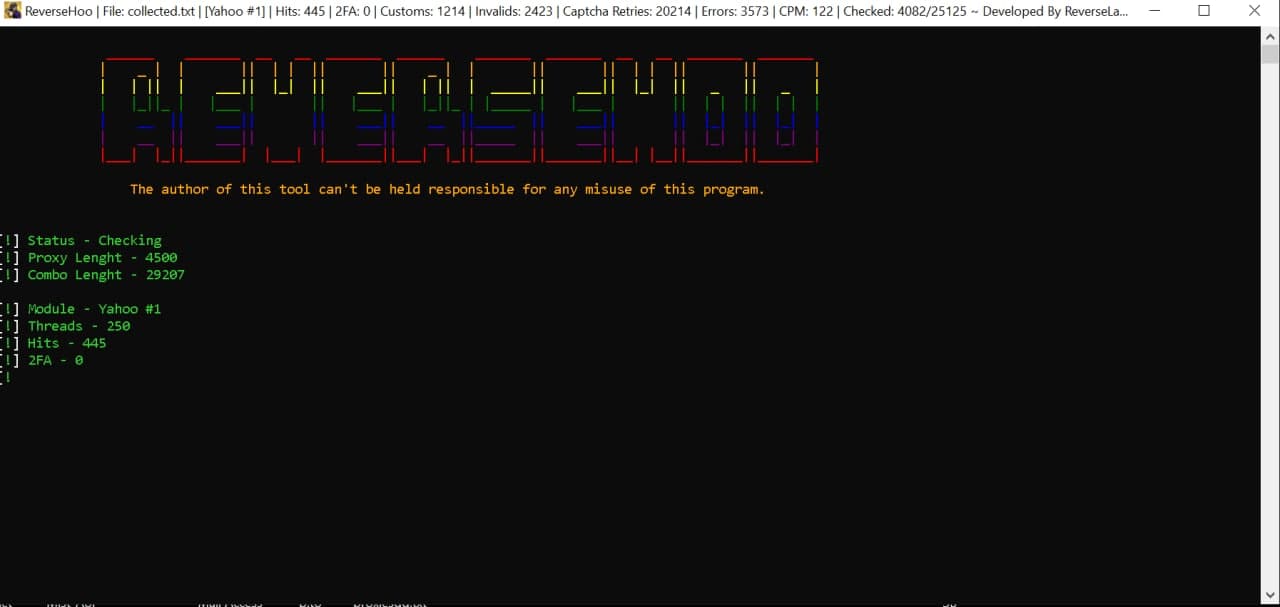Viewport: 1280px width, 607px height.
Task: Click the 'File: collected.txt' label in the title bar
Action: coord(150,11)
